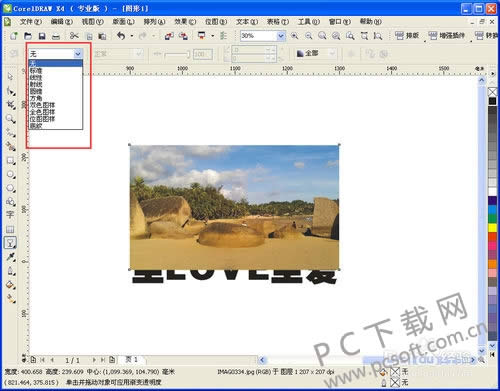Click the Copy icon in the toolbar
Image resolution: width=500 pixels, height=391 pixels.
pyautogui.click(x=89, y=36)
